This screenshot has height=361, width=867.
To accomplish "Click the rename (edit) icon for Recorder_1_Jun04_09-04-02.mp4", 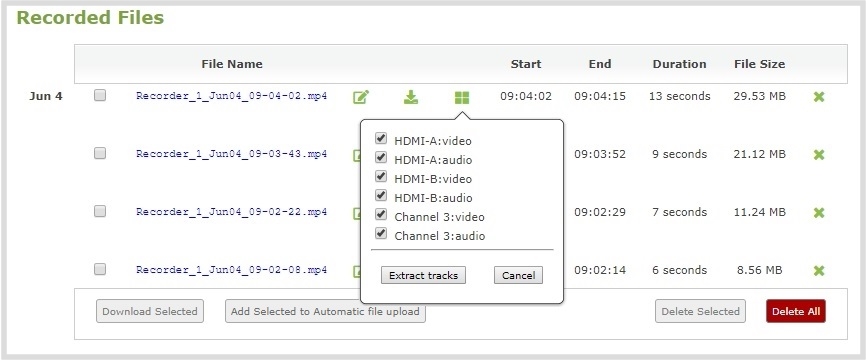I will (x=361, y=97).
